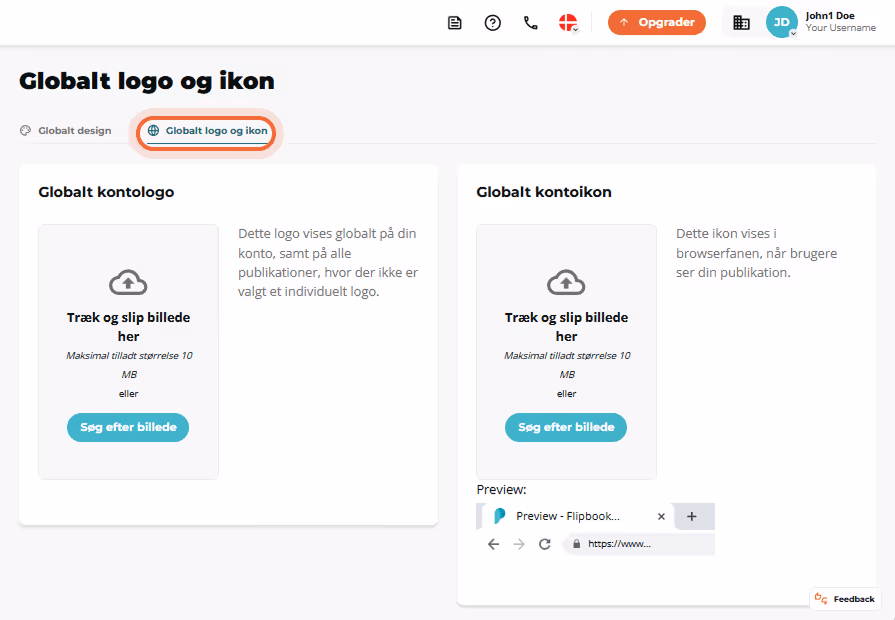Click the plus new tab button in preview
895x620 pixels.
[691, 516]
